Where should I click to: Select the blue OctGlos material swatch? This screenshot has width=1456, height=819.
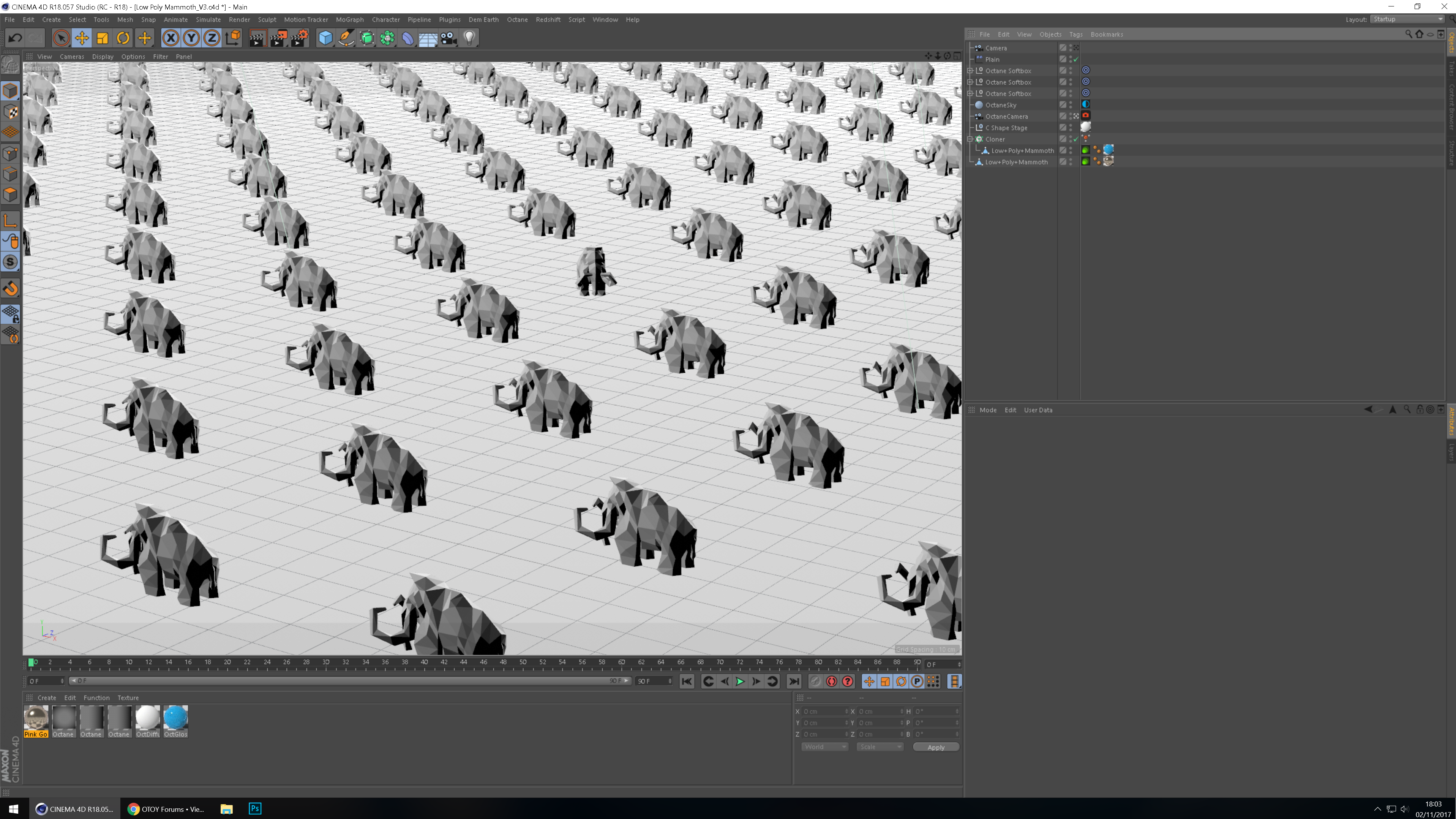coord(175,718)
